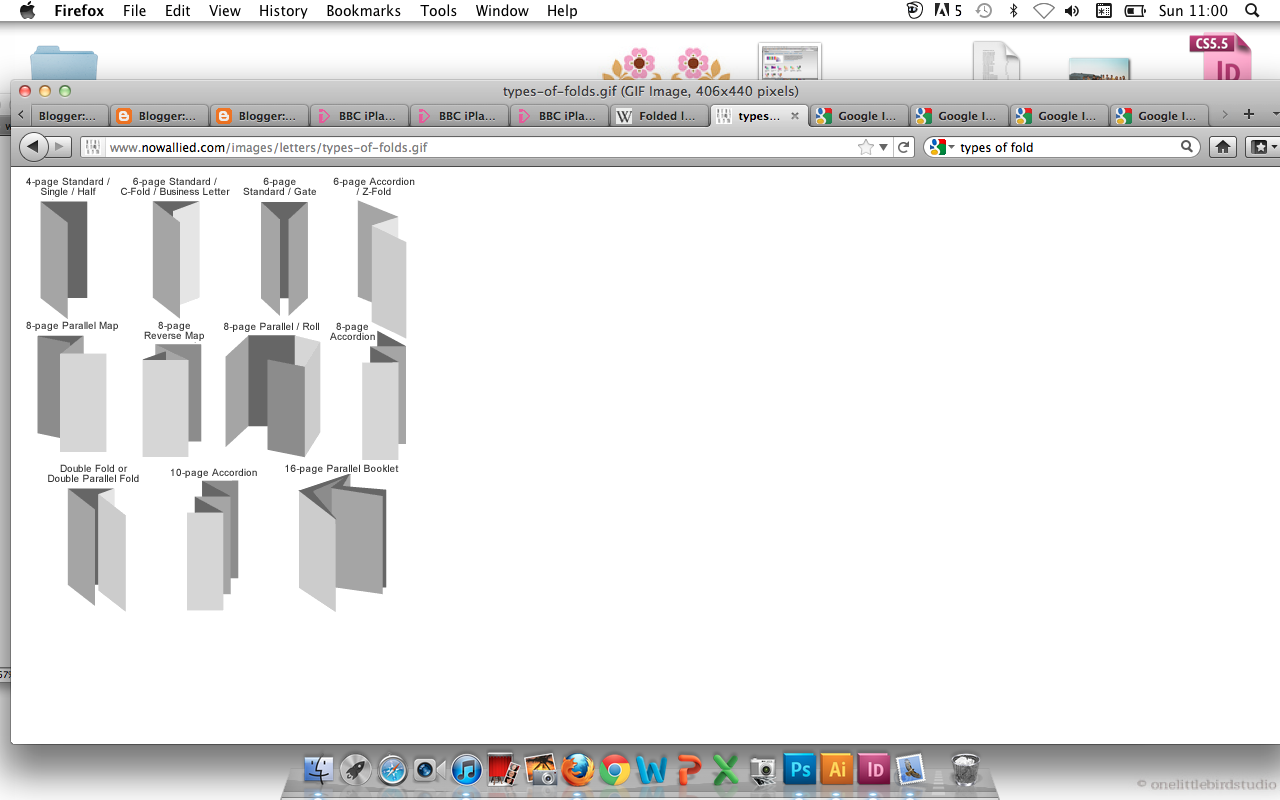The height and width of the screenshot is (800, 1280).
Task: Switch to the Folded tab
Action: point(659,115)
